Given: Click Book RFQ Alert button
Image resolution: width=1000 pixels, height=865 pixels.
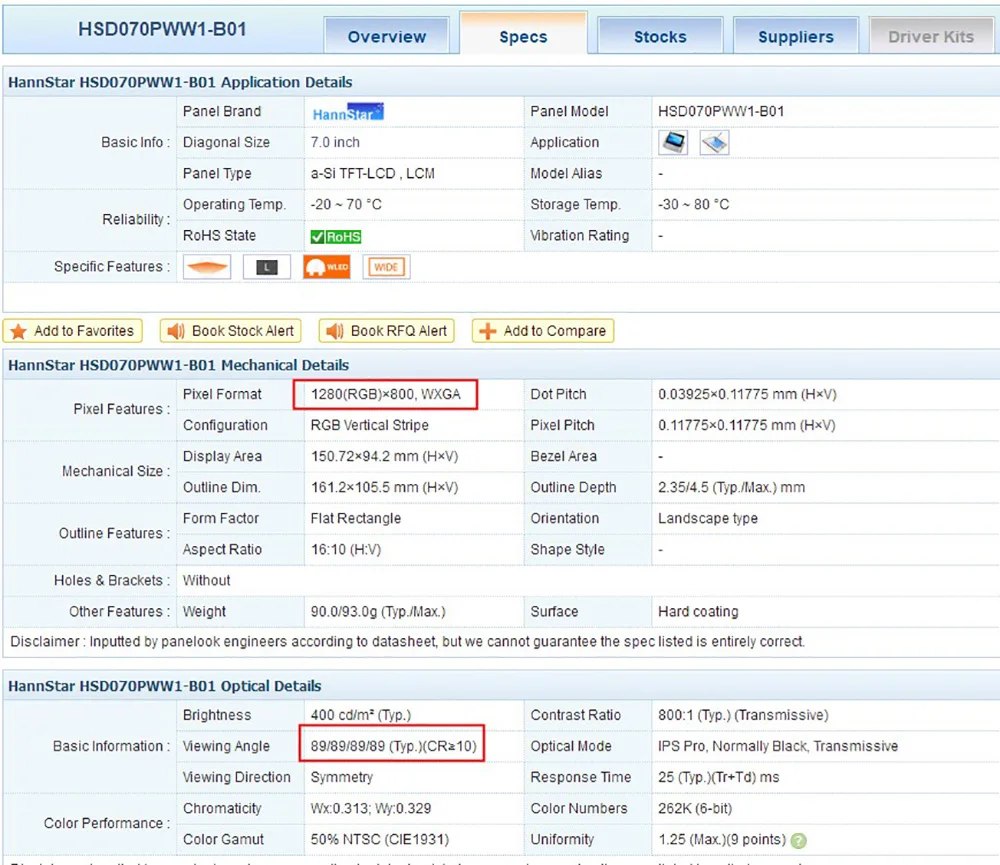Looking at the screenshot, I should [x=386, y=331].
